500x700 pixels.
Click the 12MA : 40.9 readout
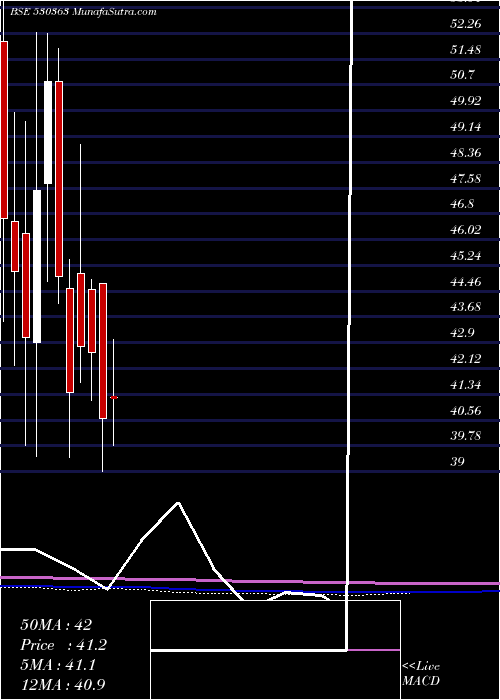[64, 684]
